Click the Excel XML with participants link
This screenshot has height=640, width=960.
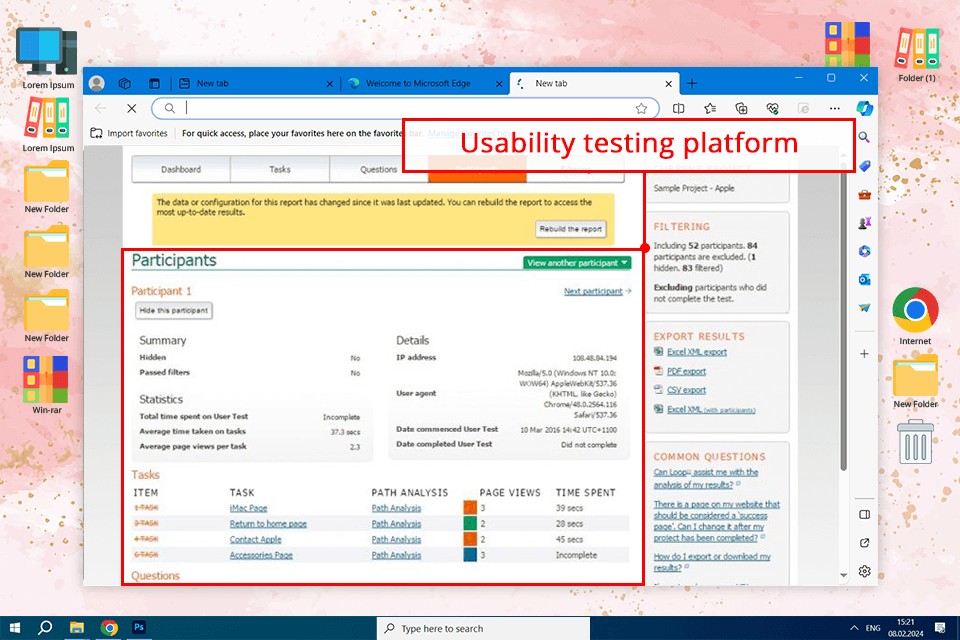click(x=711, y=409)
